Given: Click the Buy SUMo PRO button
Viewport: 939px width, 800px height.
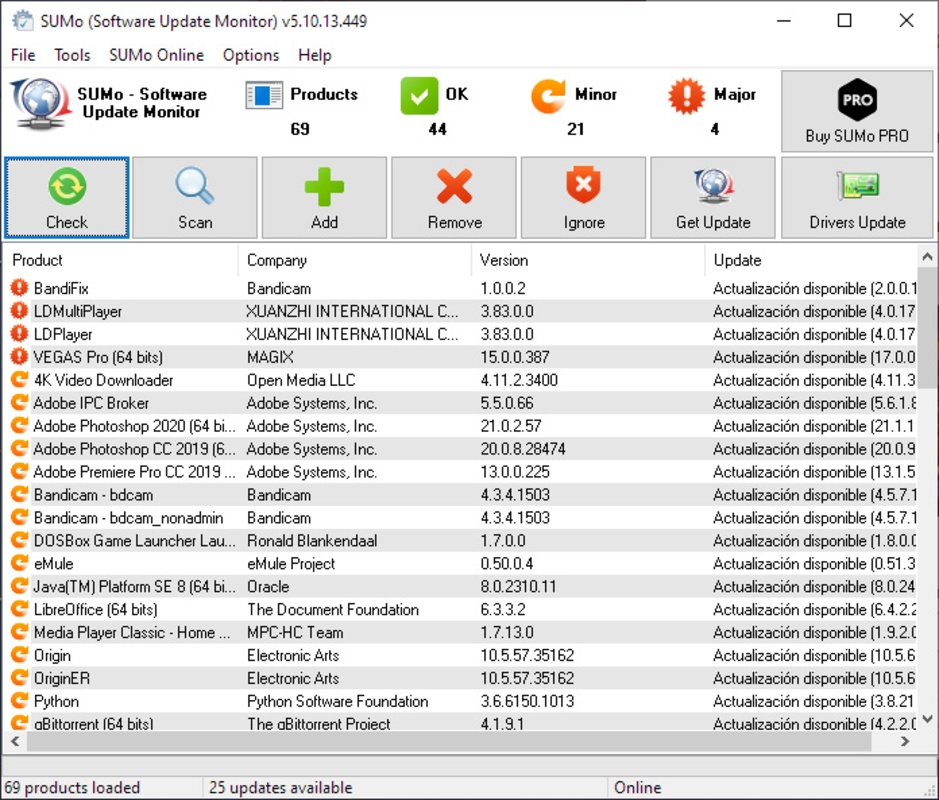Looking at the screenshot, I should click(x=857, y=111).
